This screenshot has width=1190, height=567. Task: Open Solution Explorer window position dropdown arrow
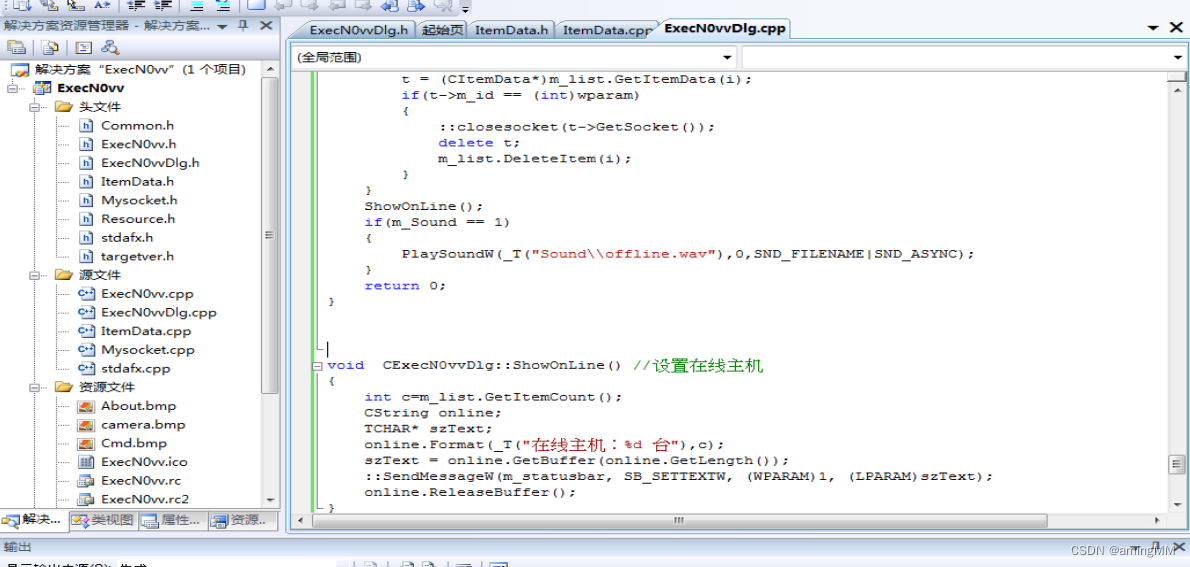(x=222, y=27)
